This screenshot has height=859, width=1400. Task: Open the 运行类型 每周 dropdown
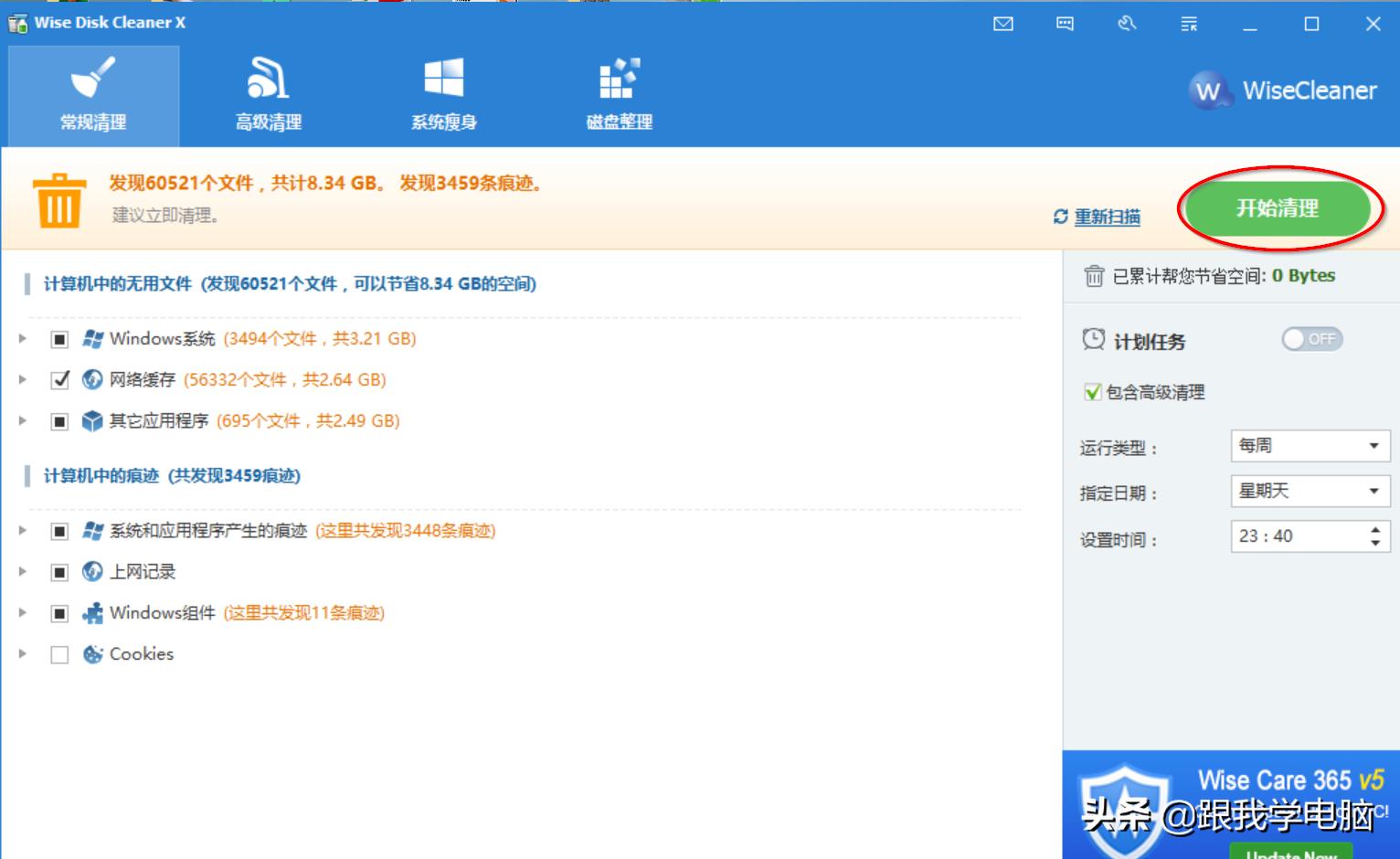point(1309,446)
